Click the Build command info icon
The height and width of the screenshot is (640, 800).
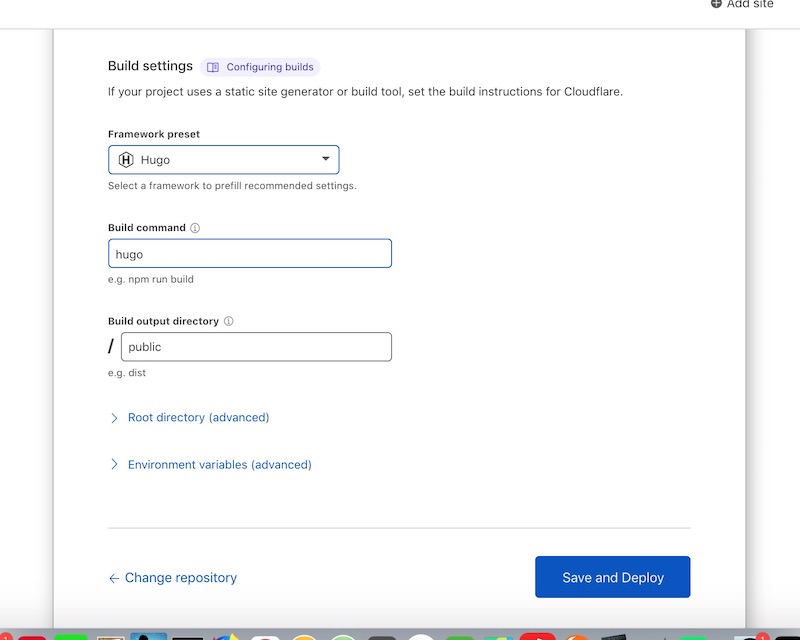195,228
